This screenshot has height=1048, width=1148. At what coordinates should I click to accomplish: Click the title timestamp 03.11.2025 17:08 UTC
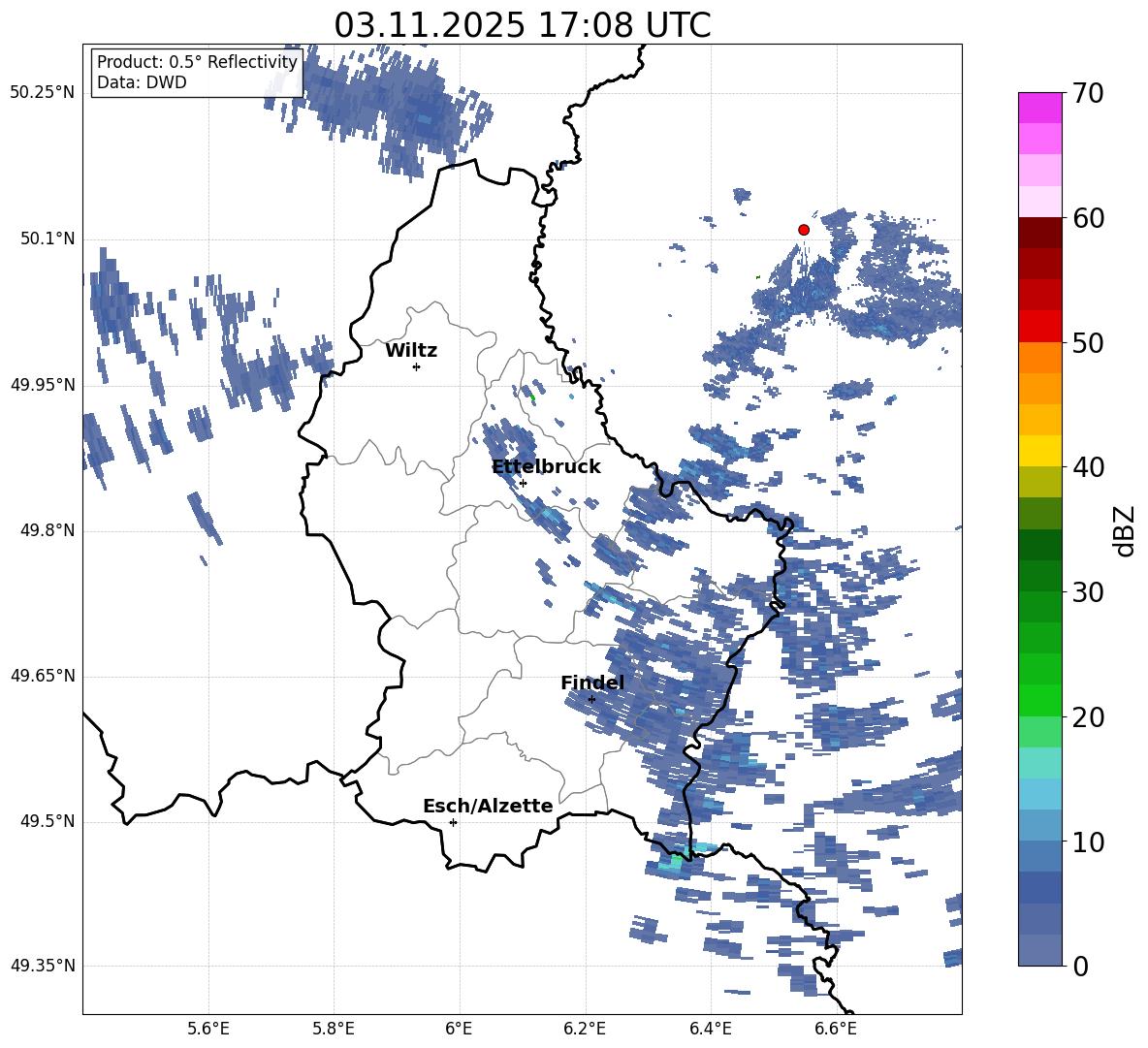[522, 25]
